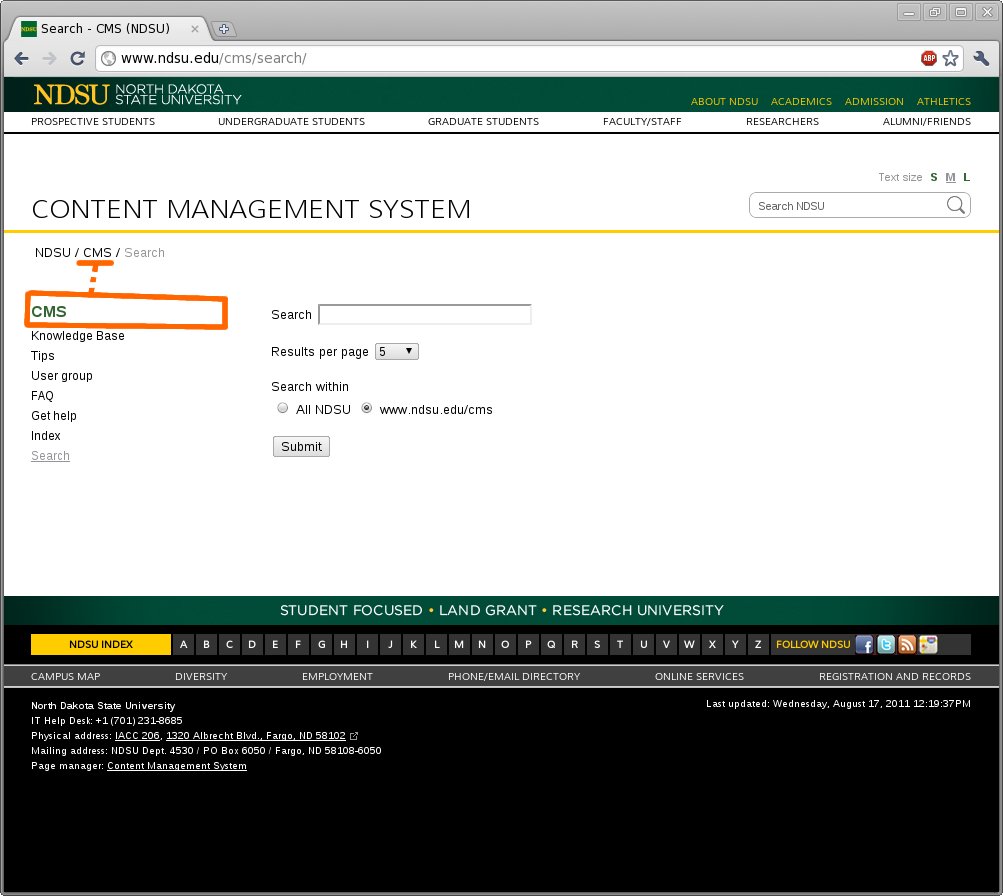Open the map icon in the footer
Image resolution: width=1003 pixels, height=896 pixels.
click(x=928, y=645)
